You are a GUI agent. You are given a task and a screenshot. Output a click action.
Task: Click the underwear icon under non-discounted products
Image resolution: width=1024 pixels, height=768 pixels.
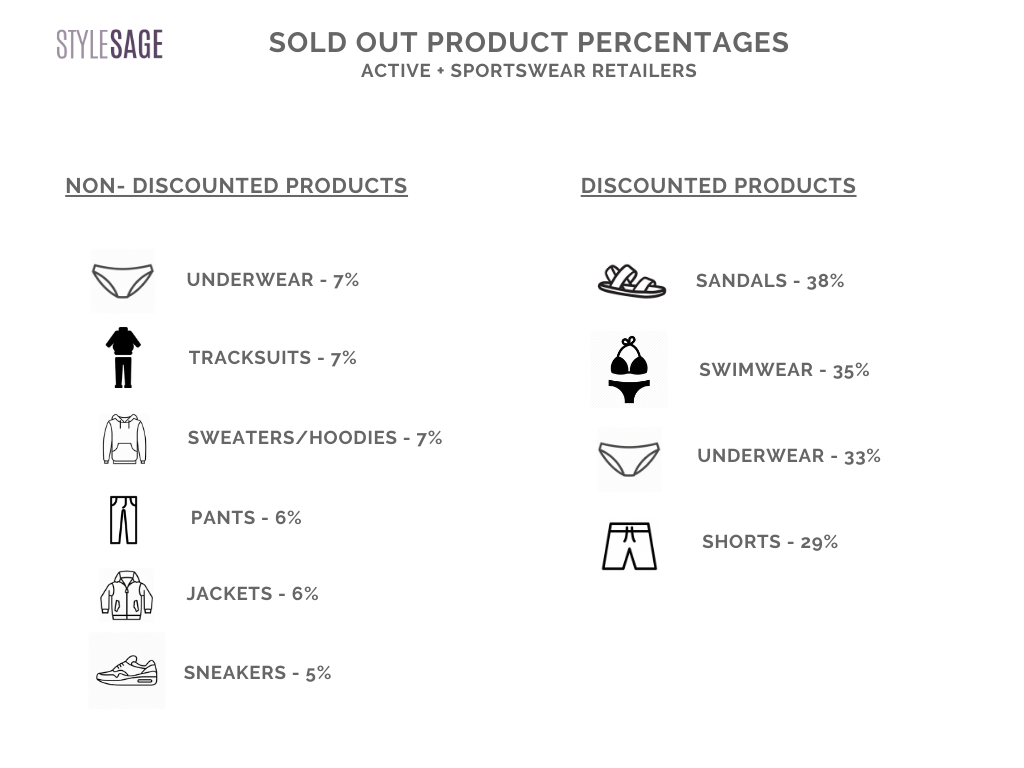click(123, 281)
